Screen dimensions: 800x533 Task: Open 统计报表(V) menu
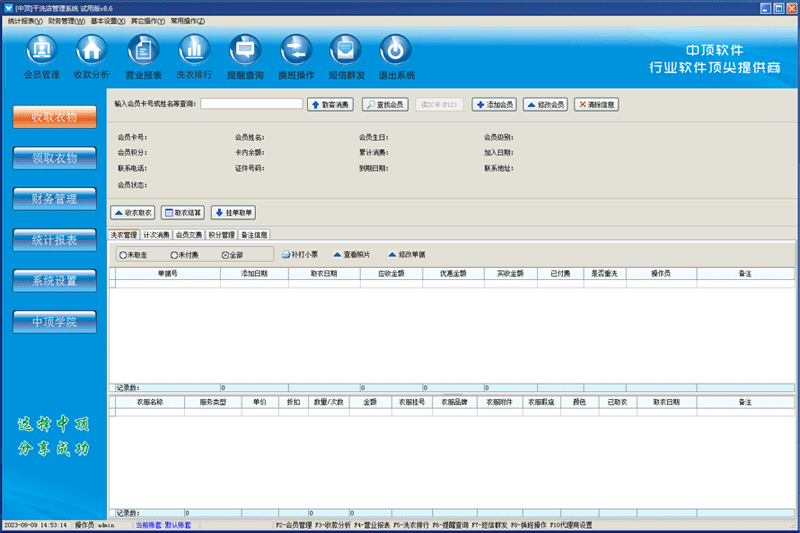tap(25, 21)
